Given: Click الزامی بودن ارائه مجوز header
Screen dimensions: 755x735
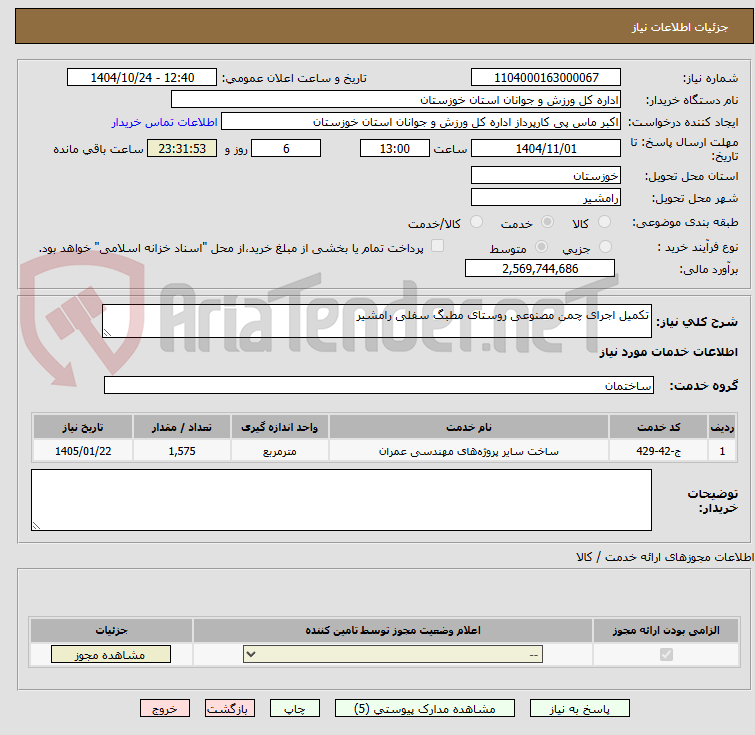Looking at the screenshot, I should (x=666, y=630).
